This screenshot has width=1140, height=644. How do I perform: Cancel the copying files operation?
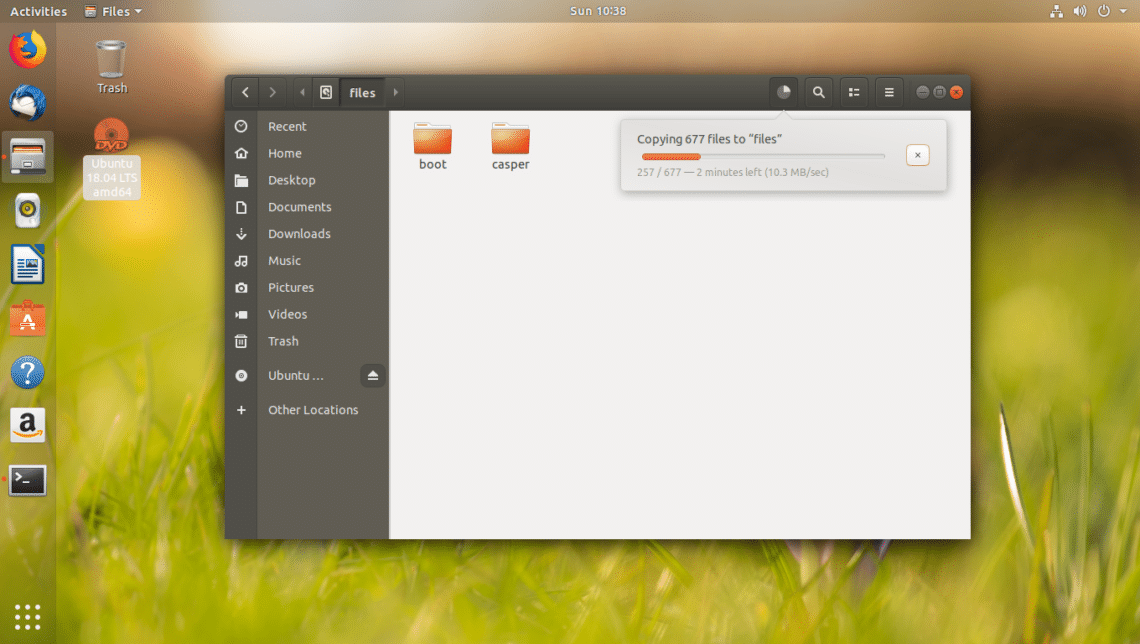click(918, 155)
